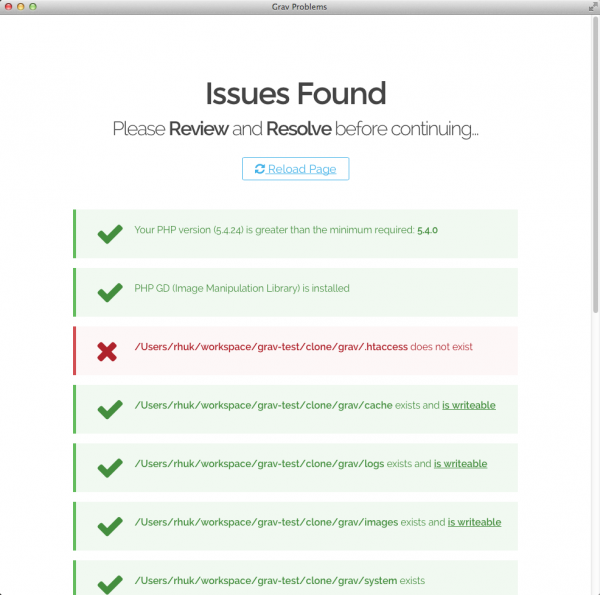The height and width of the screenshot is (595, 600).
Task: Zoom the window using the green button
Action: click(x=32, y=7)
